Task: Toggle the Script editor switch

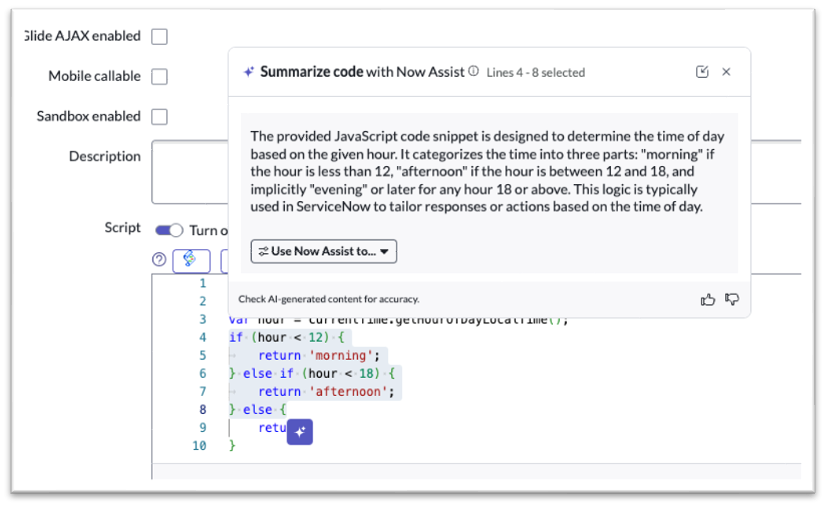Action: click(x=169, y=230)
